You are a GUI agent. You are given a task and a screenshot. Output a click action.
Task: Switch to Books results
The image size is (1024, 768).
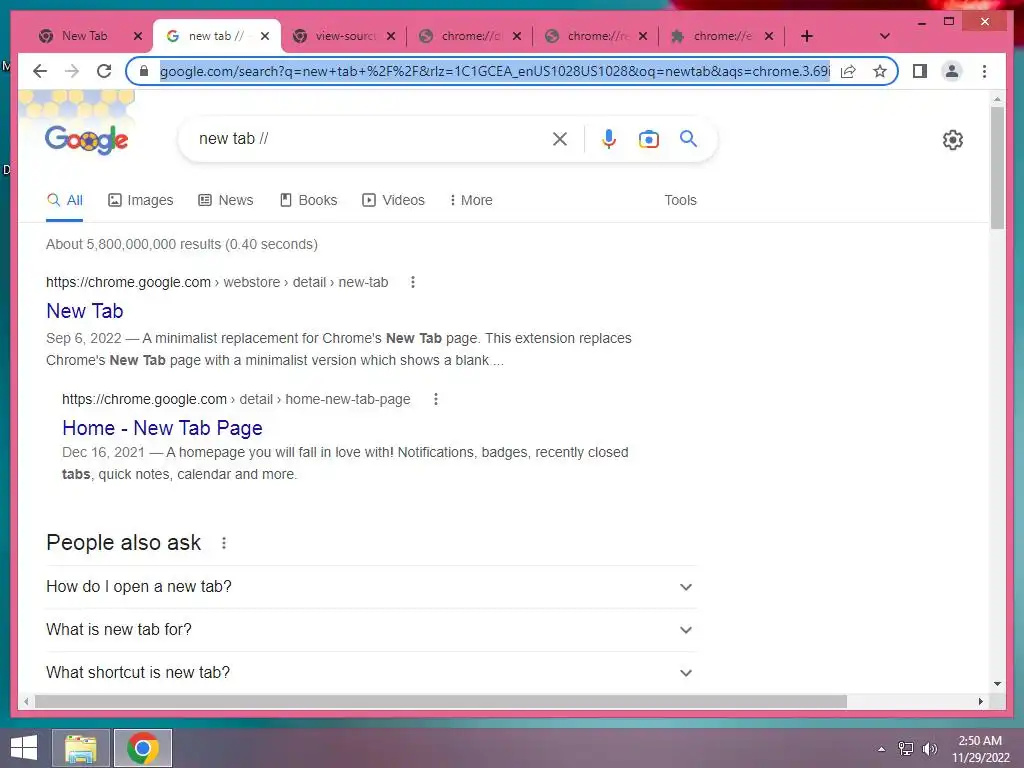pyautogui.click(x=308, y=200)
